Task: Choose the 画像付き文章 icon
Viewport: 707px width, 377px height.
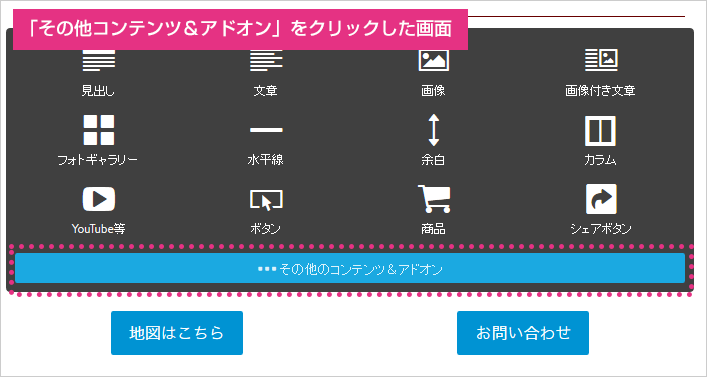Action: [601, 60]
